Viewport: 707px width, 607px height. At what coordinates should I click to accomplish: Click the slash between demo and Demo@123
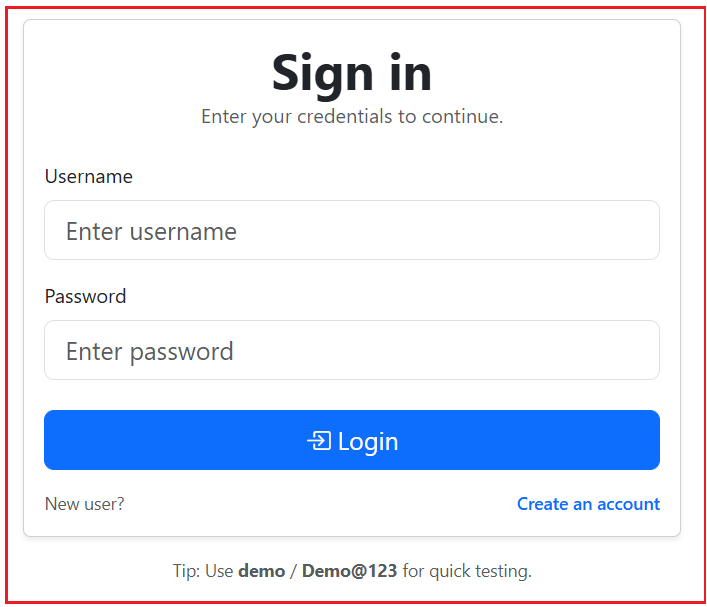(292, 572)
